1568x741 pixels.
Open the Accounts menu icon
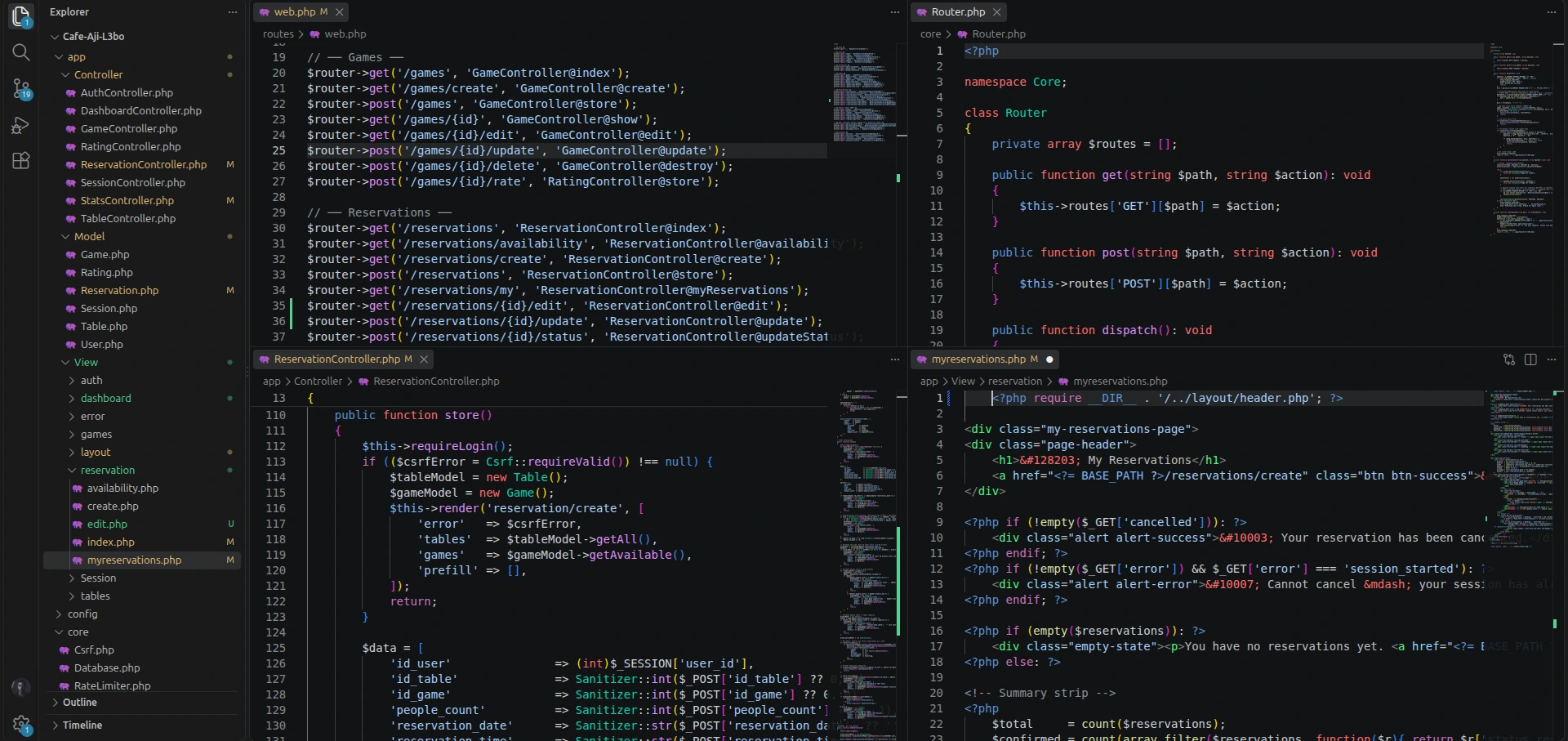point(21,688)
